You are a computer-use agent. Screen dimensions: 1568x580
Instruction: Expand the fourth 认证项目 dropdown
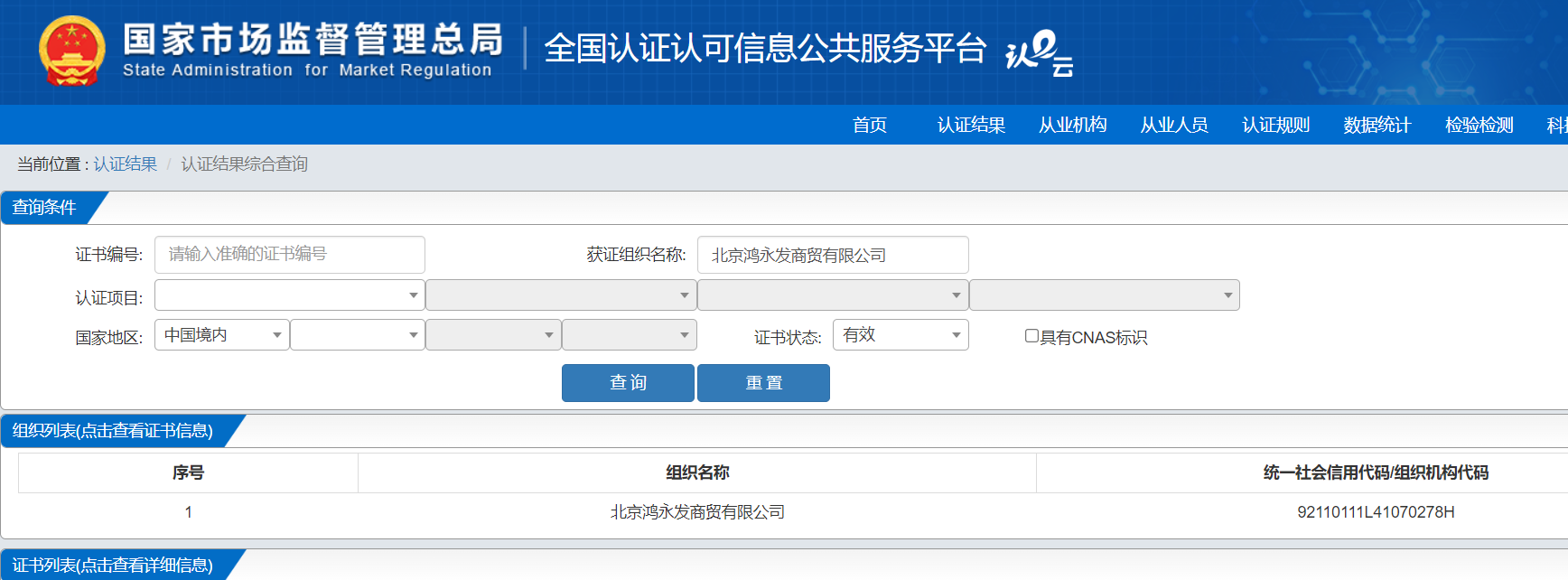coord(1105,295)
